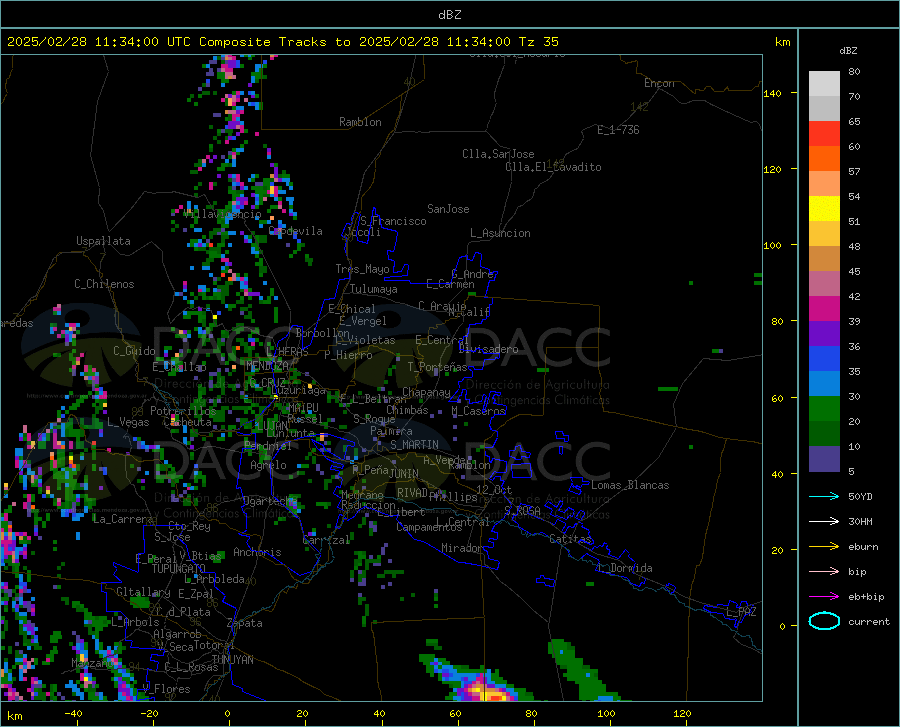Click the Catitas label on map
Screen dimensions: 900x727
570,539
